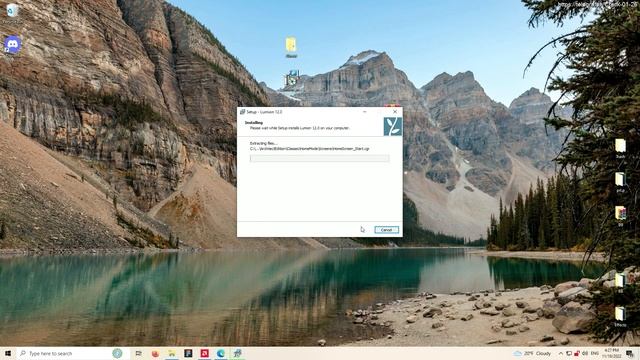Image resolution: width=640 pixels, height=360 pixels.
Task: Open the notification center icon
Action: tap(630, 353)
